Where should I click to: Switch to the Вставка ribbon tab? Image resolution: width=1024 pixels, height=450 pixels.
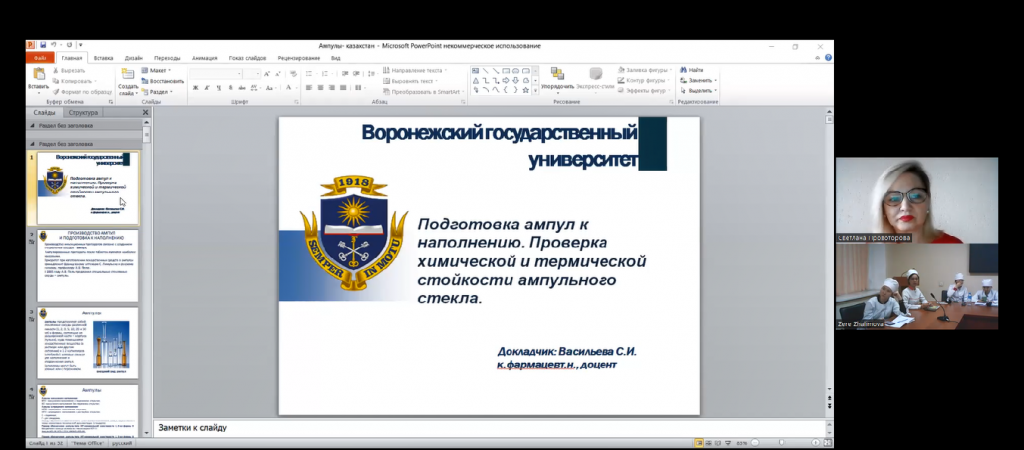103,58
